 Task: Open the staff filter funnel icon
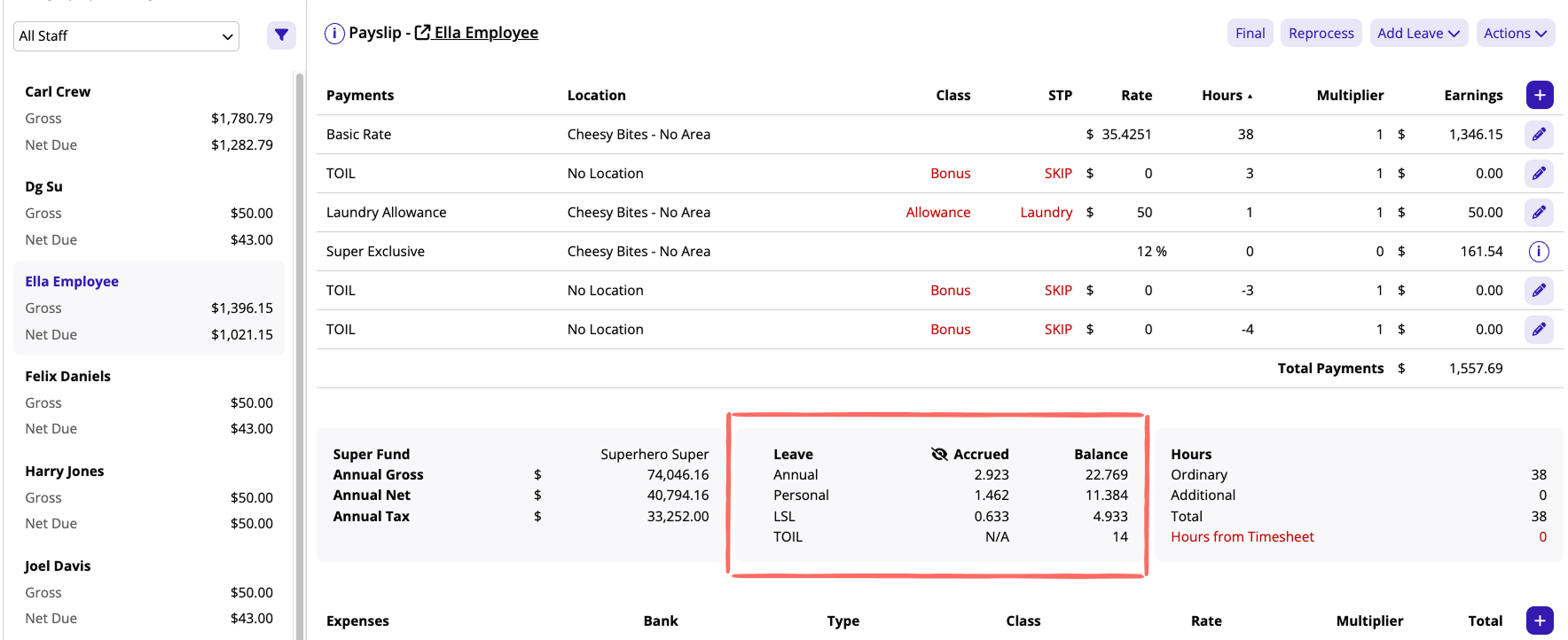[281, 35]
